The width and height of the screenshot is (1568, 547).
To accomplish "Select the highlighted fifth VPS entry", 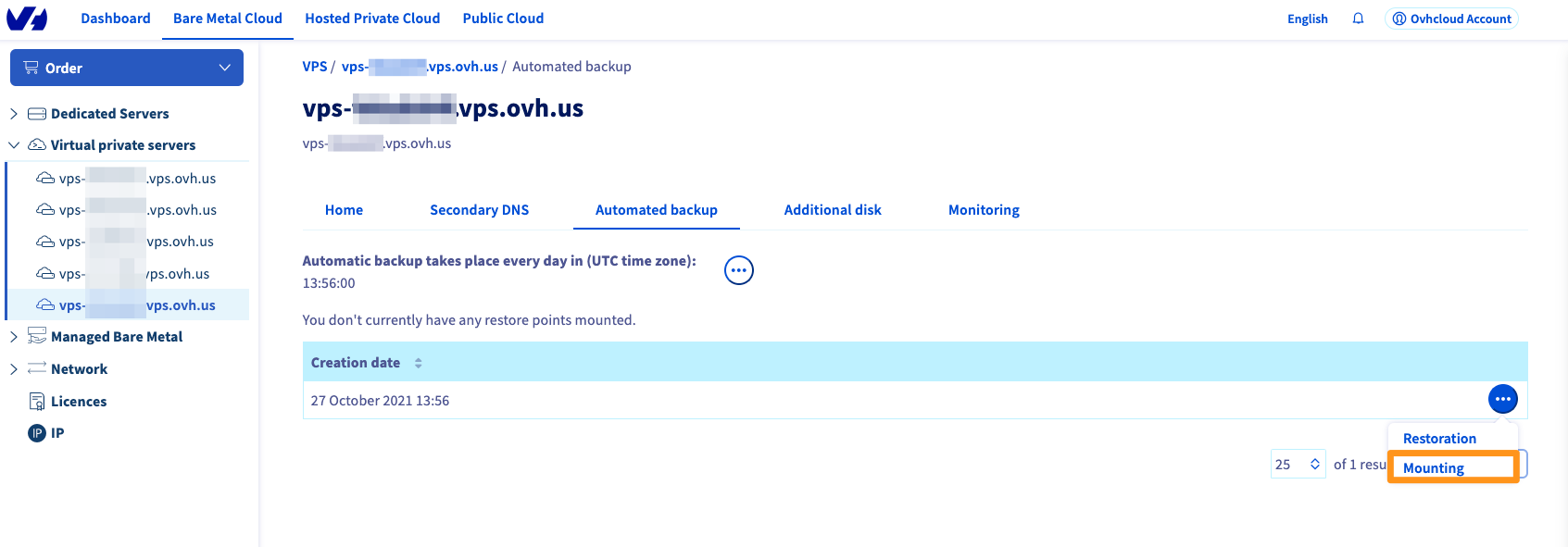I will click(126, 305).
